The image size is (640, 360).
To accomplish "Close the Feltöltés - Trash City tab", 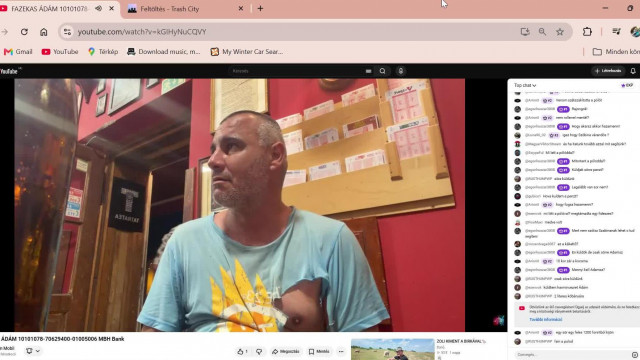I will (241, 9).
